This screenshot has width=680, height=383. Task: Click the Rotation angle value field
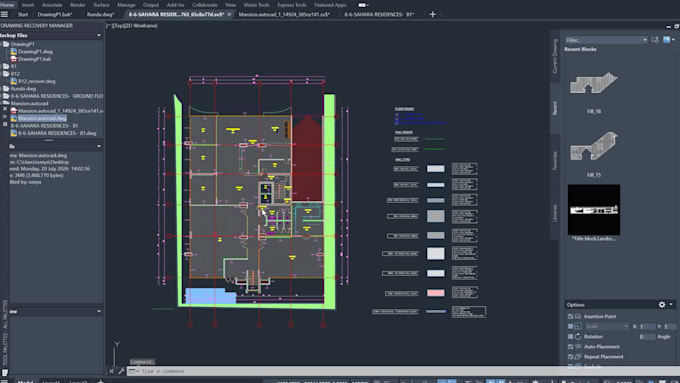[647, 337]
